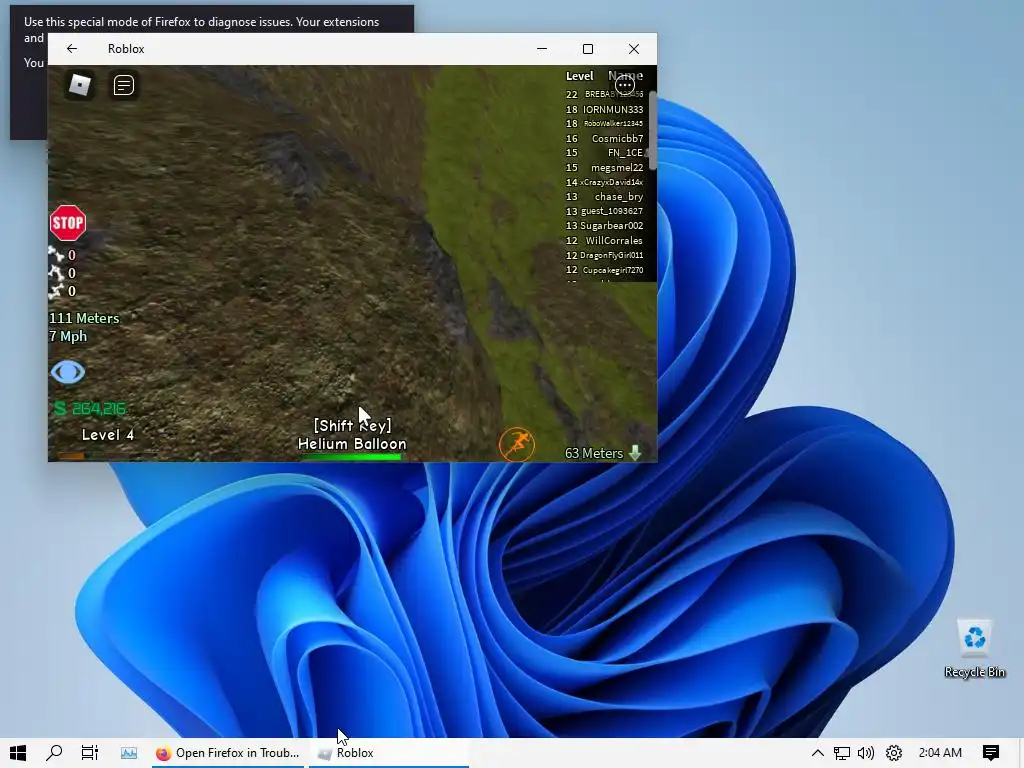1024x768 pixels.
Task: Select player megsmel22 in the leaderboard
Action: 604,167
